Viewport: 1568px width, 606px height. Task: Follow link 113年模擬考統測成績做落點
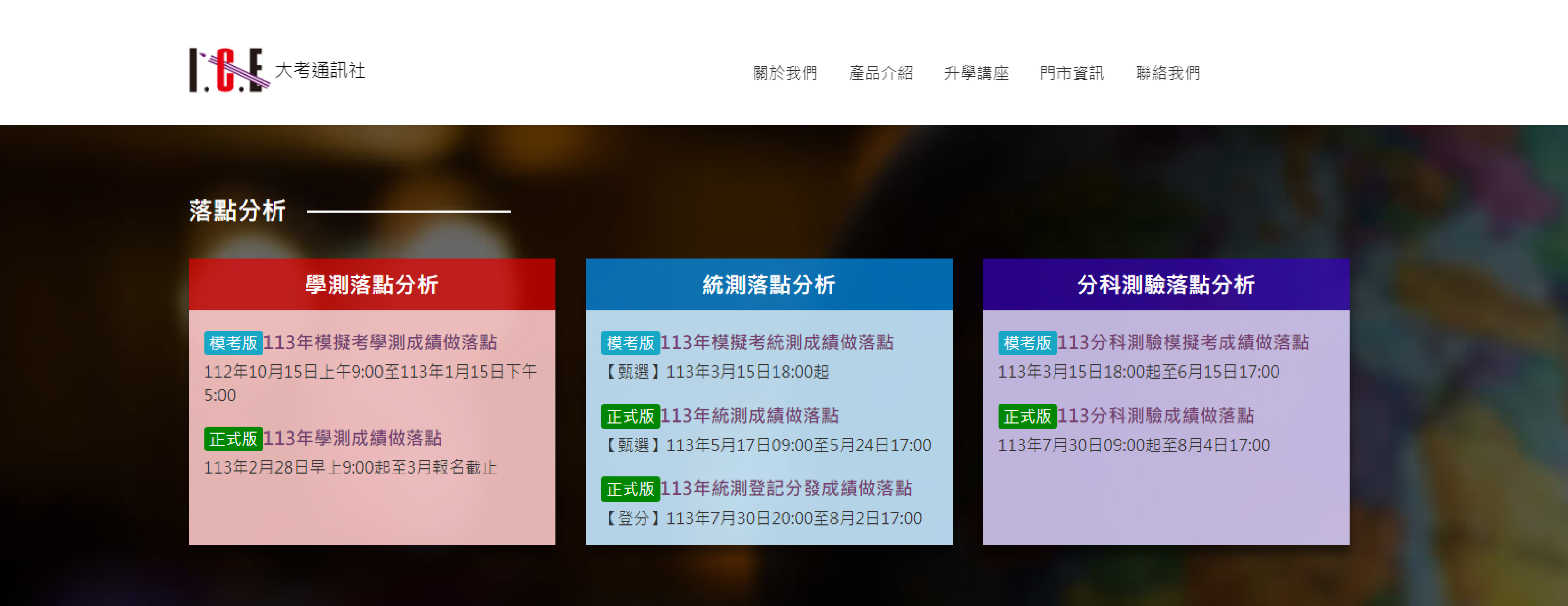pos(777,342)
